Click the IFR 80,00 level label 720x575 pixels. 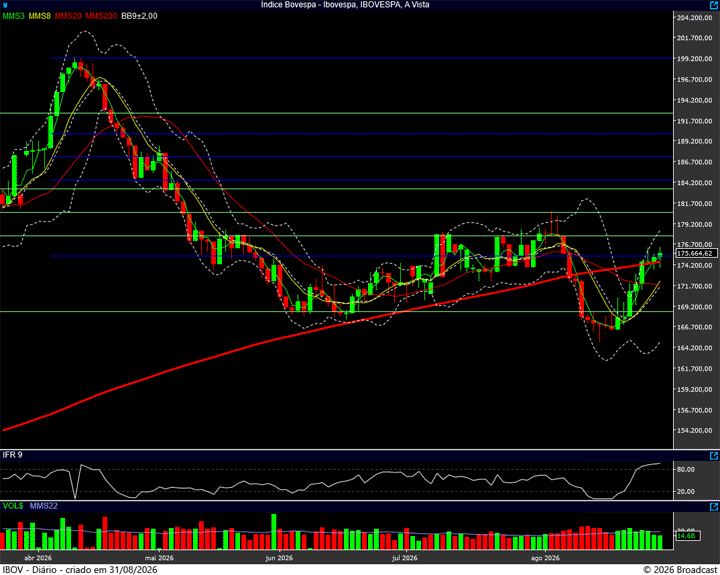pyautogui.click(x=686, y=469)
